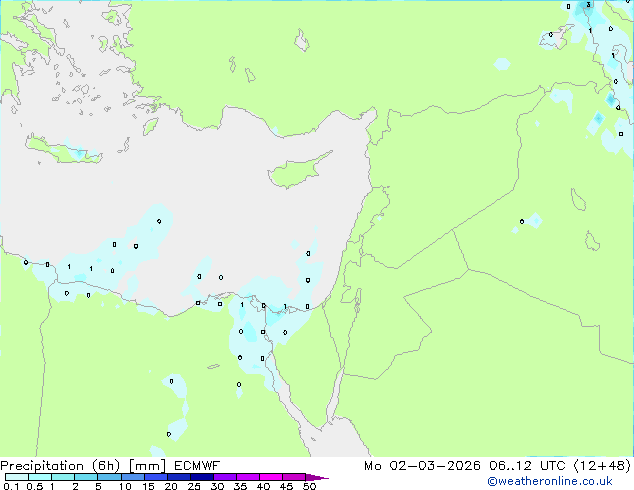Click the '10' legend scale label
The width and height of the screenshot is (634, 490).
coord(125,486)
